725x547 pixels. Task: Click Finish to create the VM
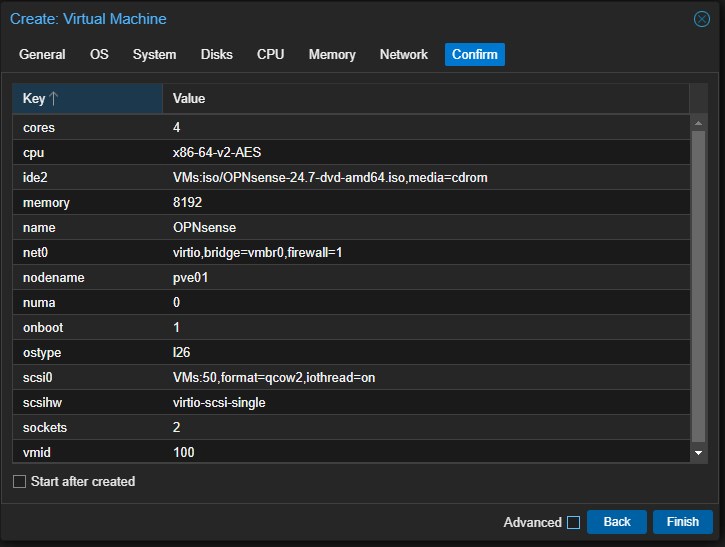click(x=682, y=522)
